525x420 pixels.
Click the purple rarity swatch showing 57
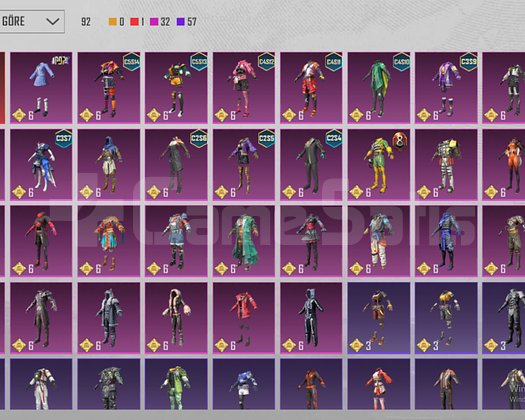pos(180,22)
